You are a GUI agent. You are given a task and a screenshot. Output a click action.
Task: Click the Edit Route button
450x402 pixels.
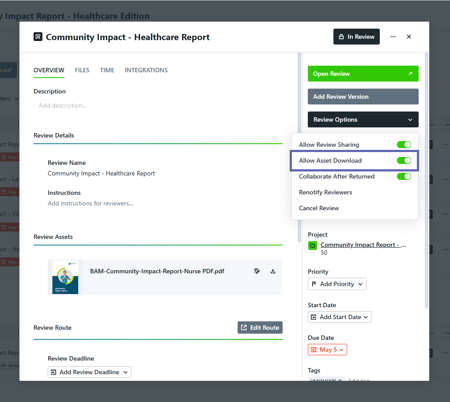click(x=260, y=327)
